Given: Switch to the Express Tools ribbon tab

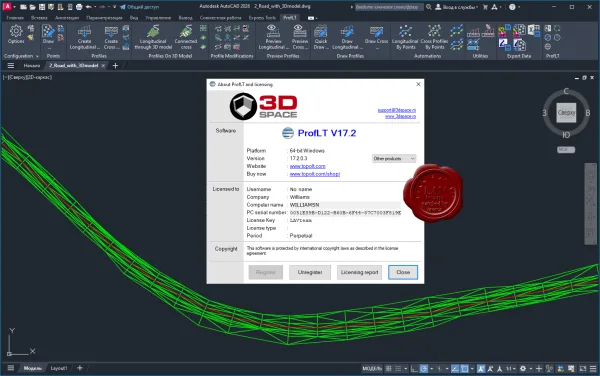Looking at the screenshot, I should pyautogui.click(x=262, y=18).
